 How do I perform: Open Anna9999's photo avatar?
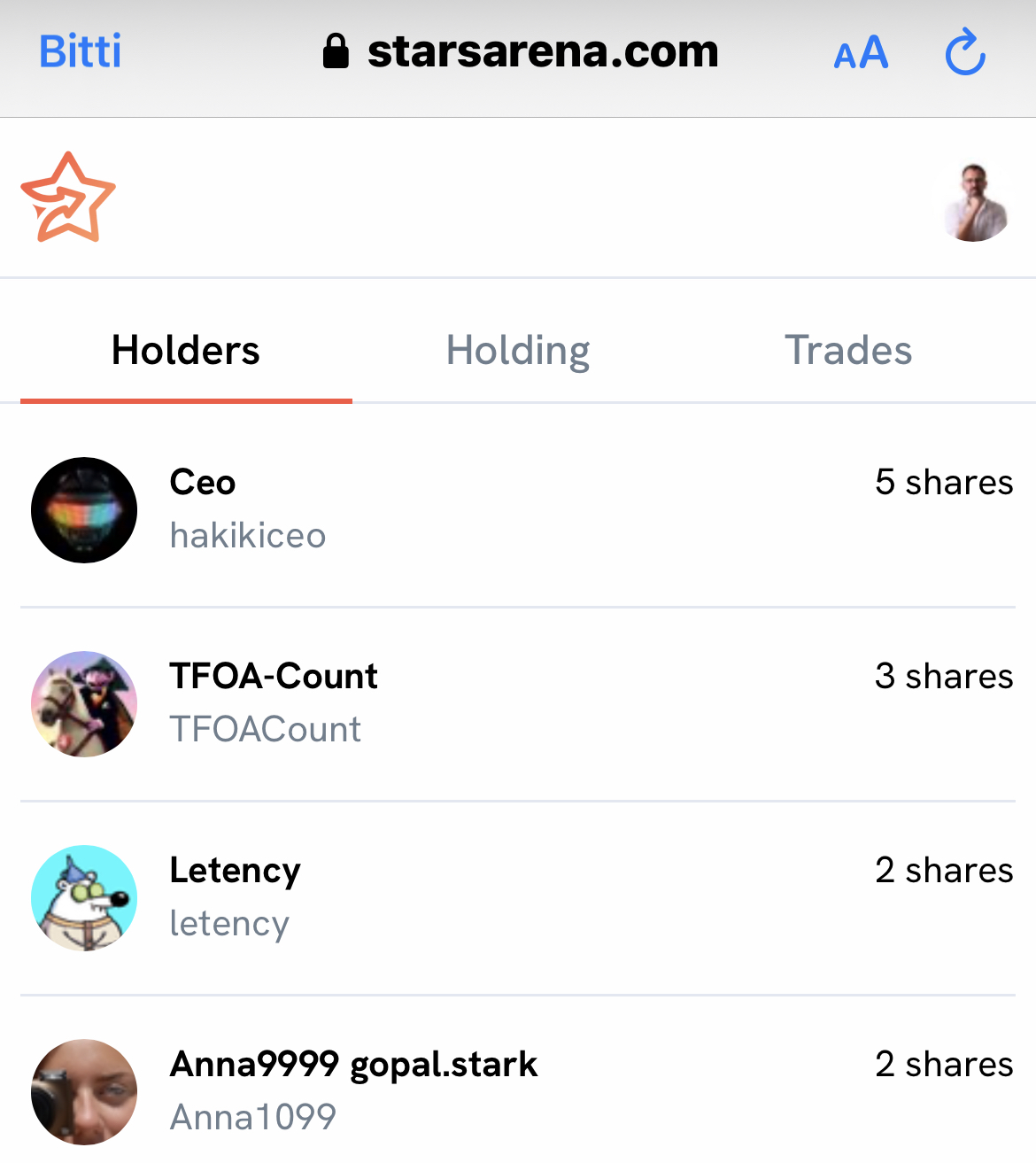(x=84, y=1092)
